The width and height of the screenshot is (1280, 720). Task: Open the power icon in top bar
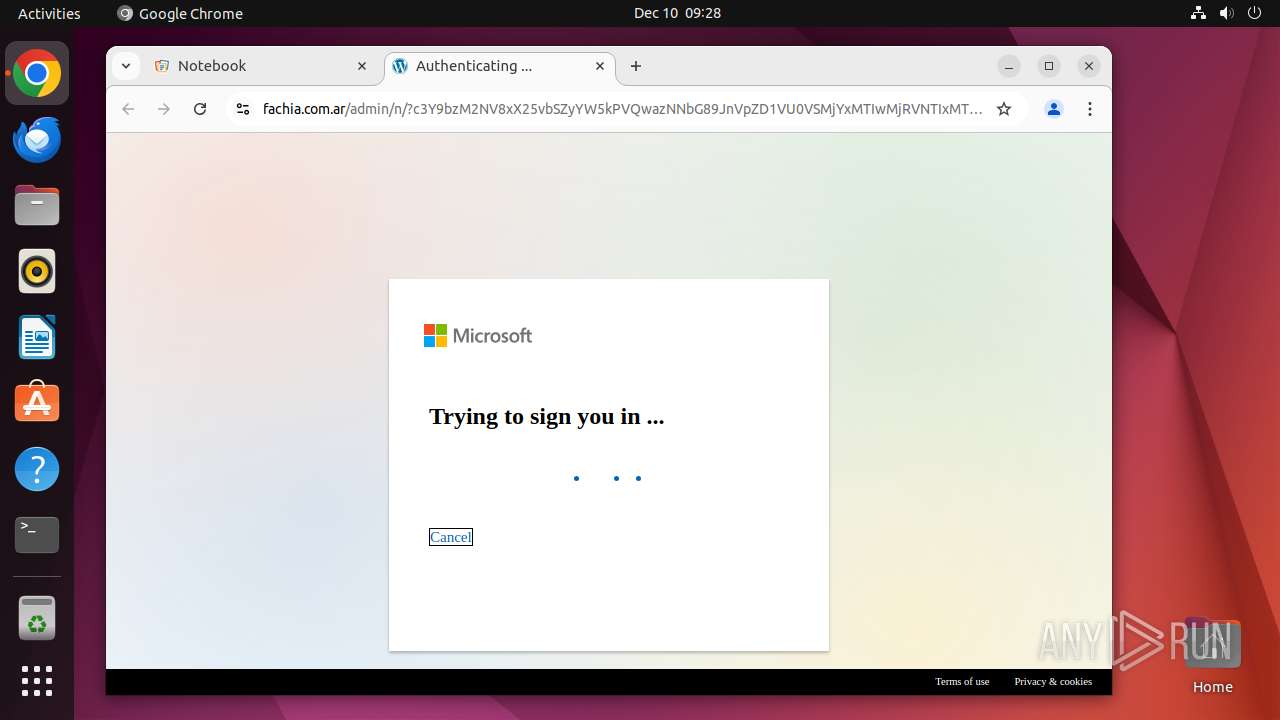[1255, 13]
